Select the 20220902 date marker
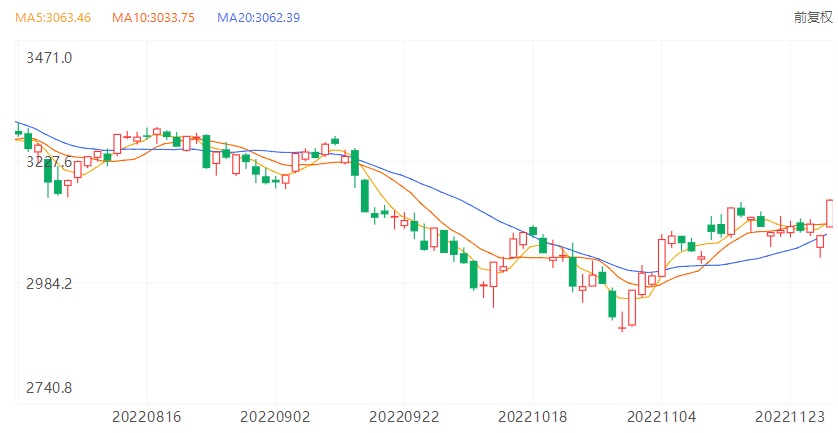 275,415
